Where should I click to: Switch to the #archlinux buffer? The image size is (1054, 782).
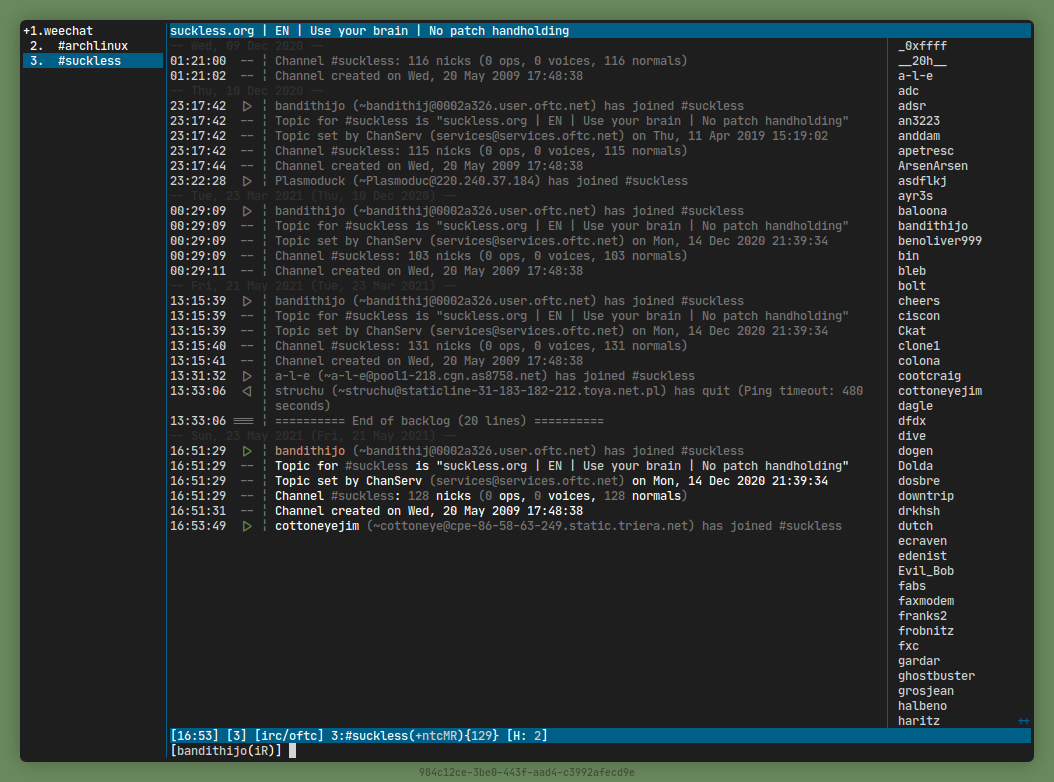click(92, 46)
